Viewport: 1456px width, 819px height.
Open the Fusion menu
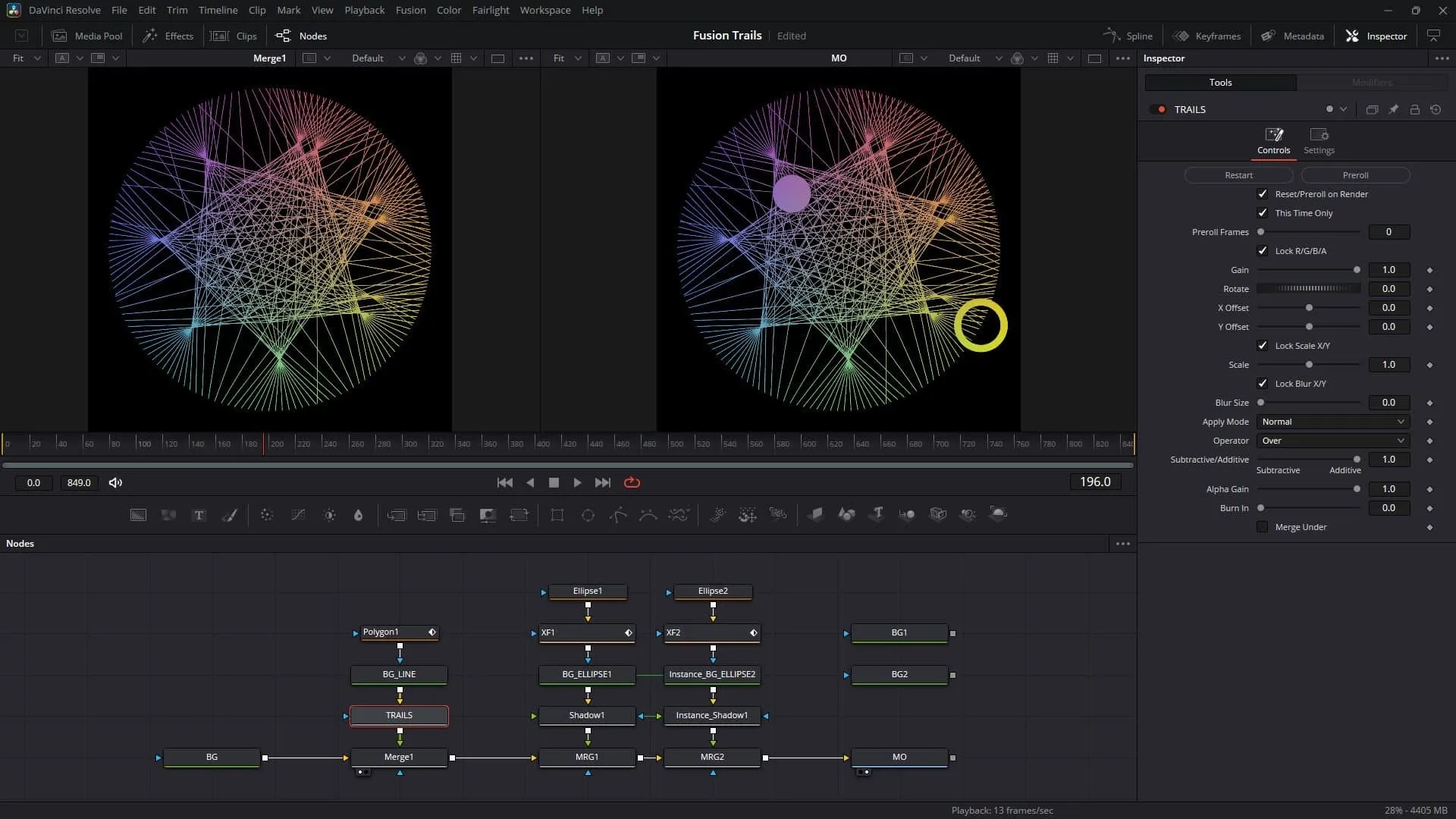tap(410, 10)
